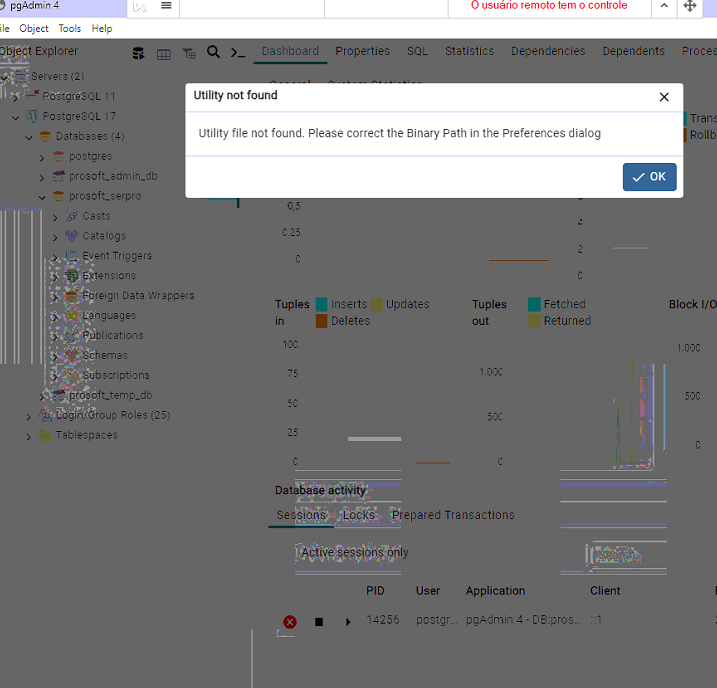The height and width of the screenshot is (688, 717).
Task: Collapse the Databases (4) node
Action: pyautogui.click(x=29, y=137)
